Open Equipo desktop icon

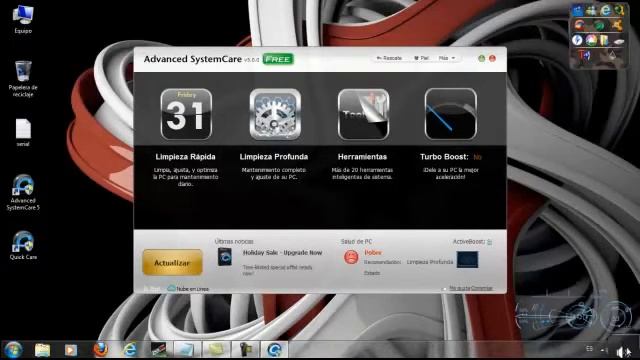pos(23,19)
